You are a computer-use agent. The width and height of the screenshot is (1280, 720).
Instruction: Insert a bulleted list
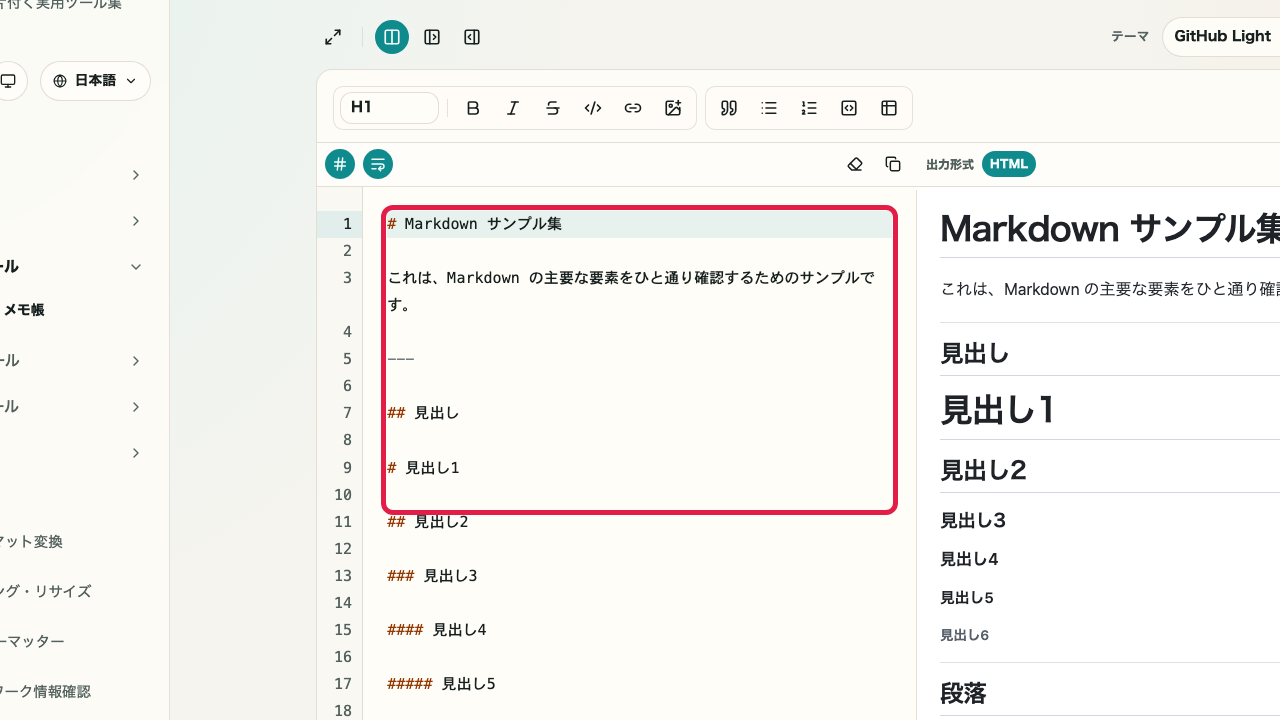pyautogui.click(x=769, y=108)
